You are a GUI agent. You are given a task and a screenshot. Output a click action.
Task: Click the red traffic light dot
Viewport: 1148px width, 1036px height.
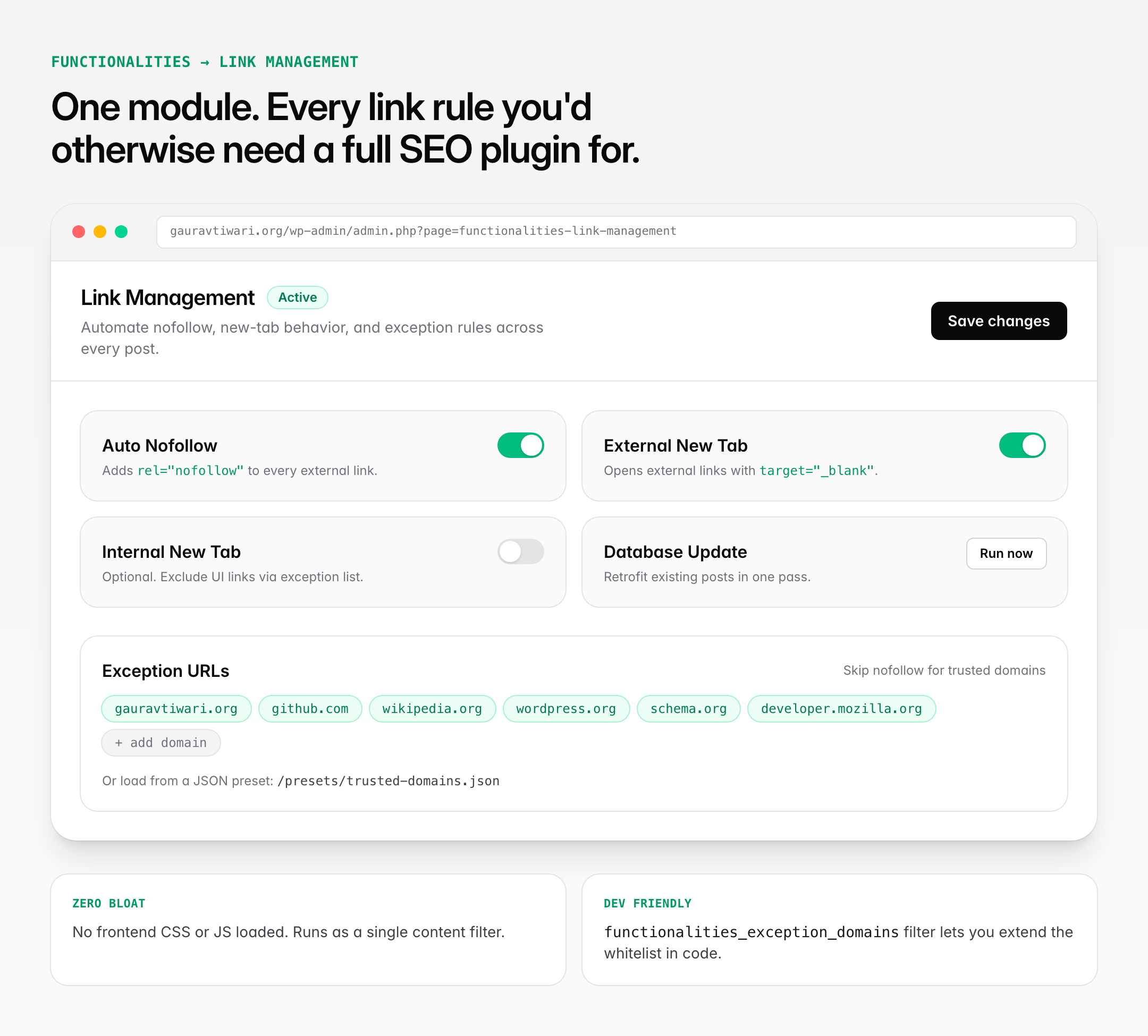pos(79,232)
